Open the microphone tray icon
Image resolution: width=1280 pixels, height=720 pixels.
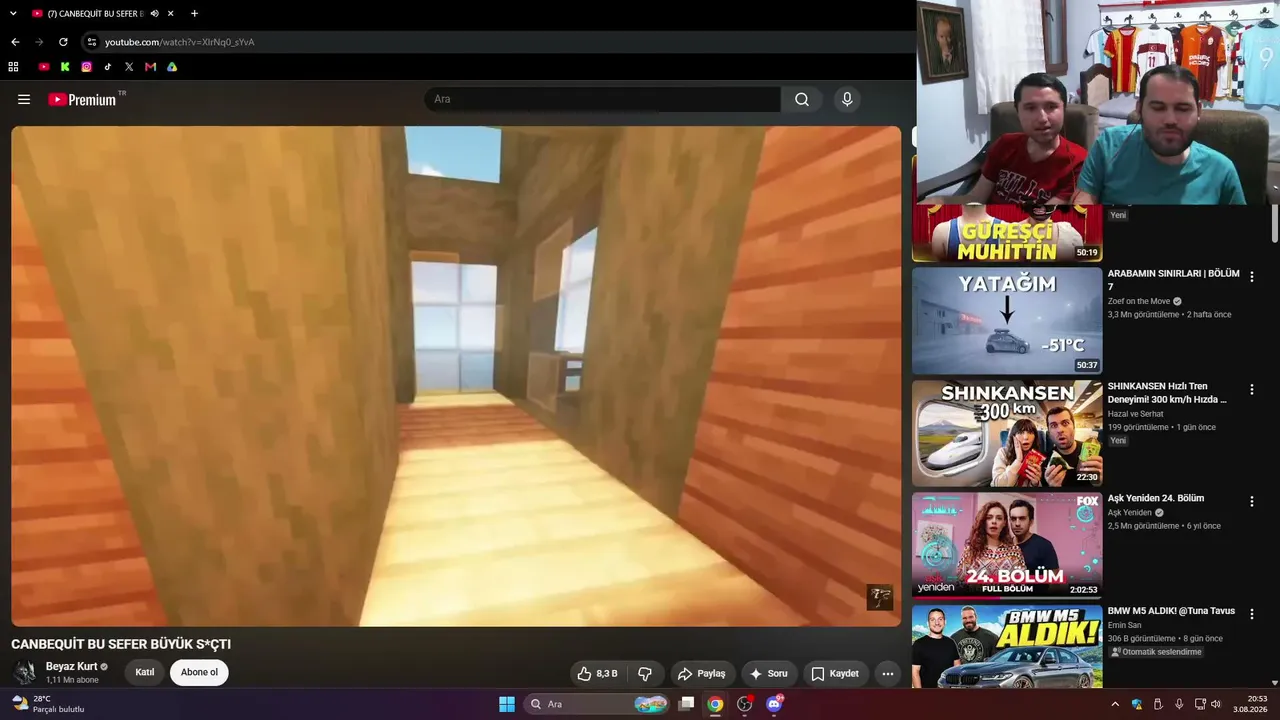coord(1179,704)
